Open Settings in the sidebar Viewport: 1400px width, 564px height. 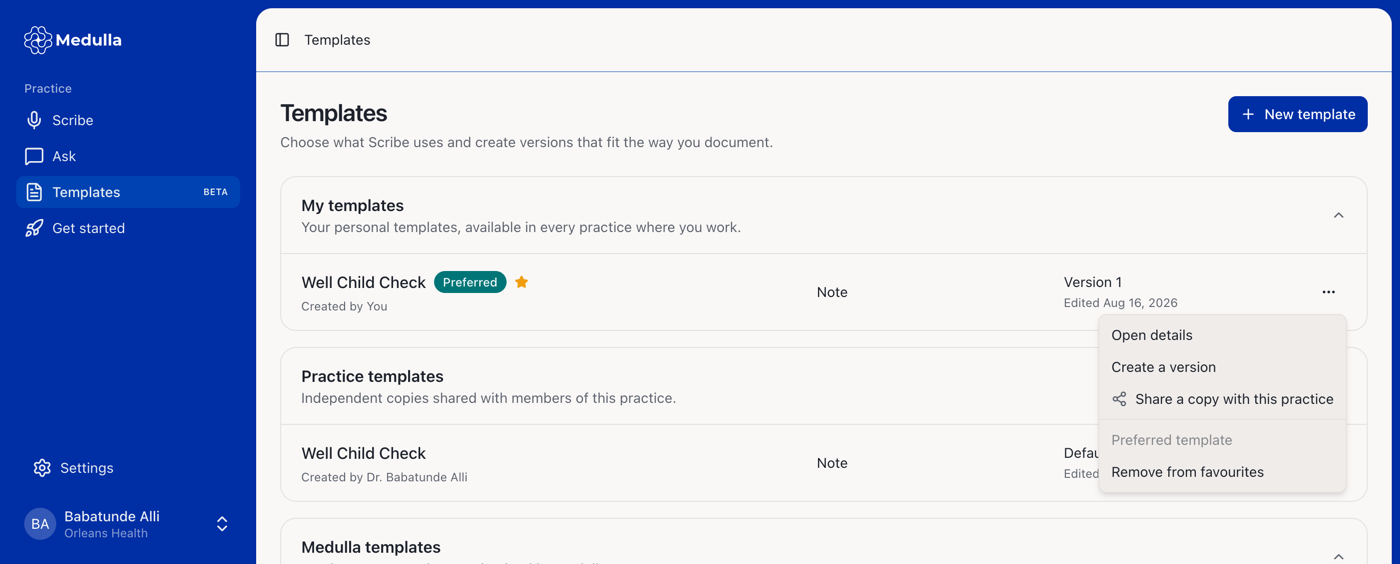coord(128,468)
